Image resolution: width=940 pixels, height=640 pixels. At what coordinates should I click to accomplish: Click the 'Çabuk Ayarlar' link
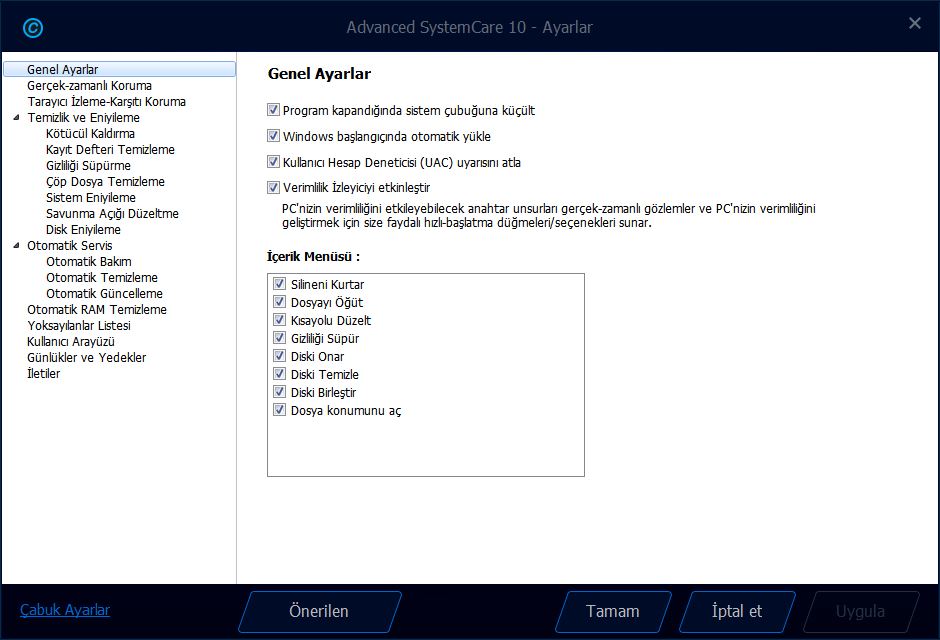tap(65, 610)
